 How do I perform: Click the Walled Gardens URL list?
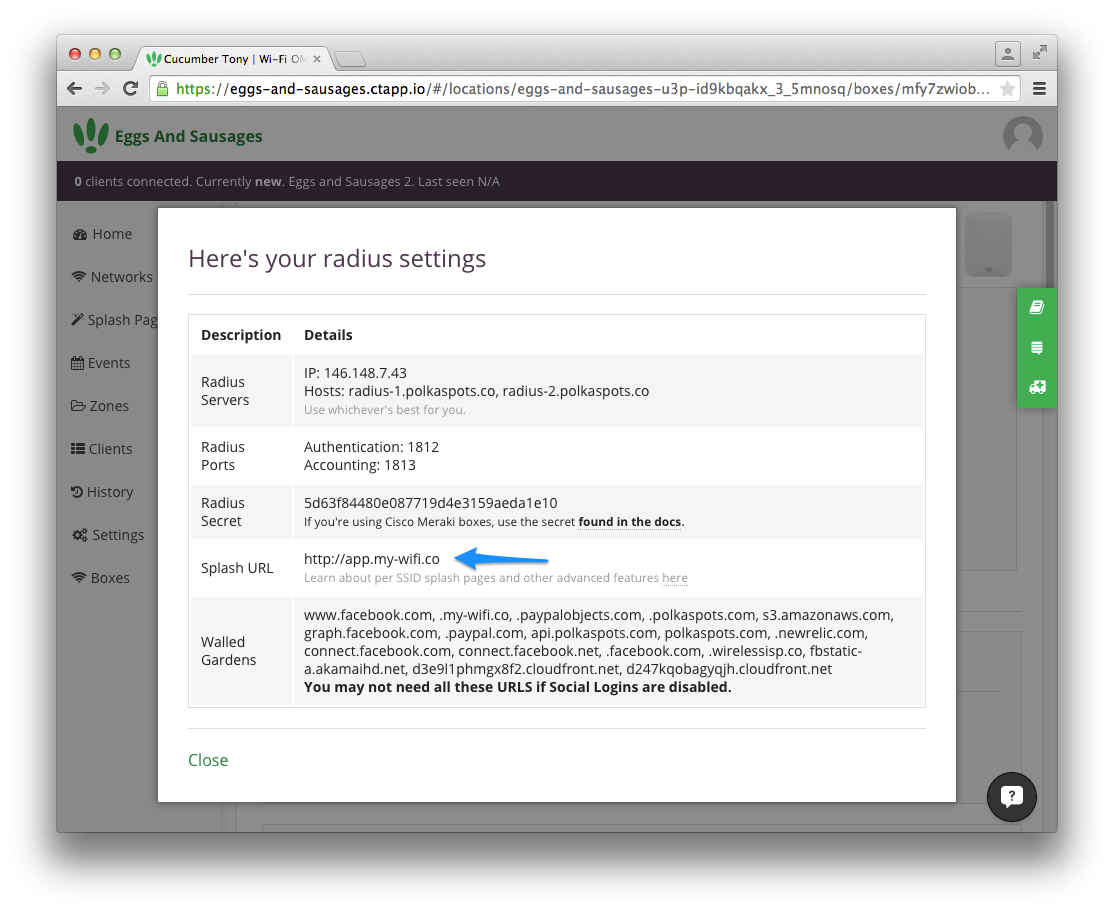(599, 642)
